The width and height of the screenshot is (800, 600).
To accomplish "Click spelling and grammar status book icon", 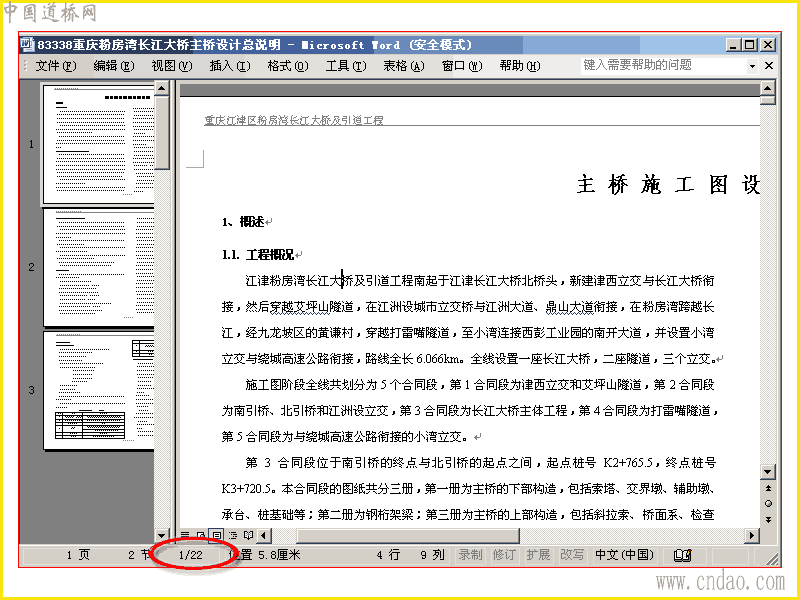I will [x=682, y=555].
